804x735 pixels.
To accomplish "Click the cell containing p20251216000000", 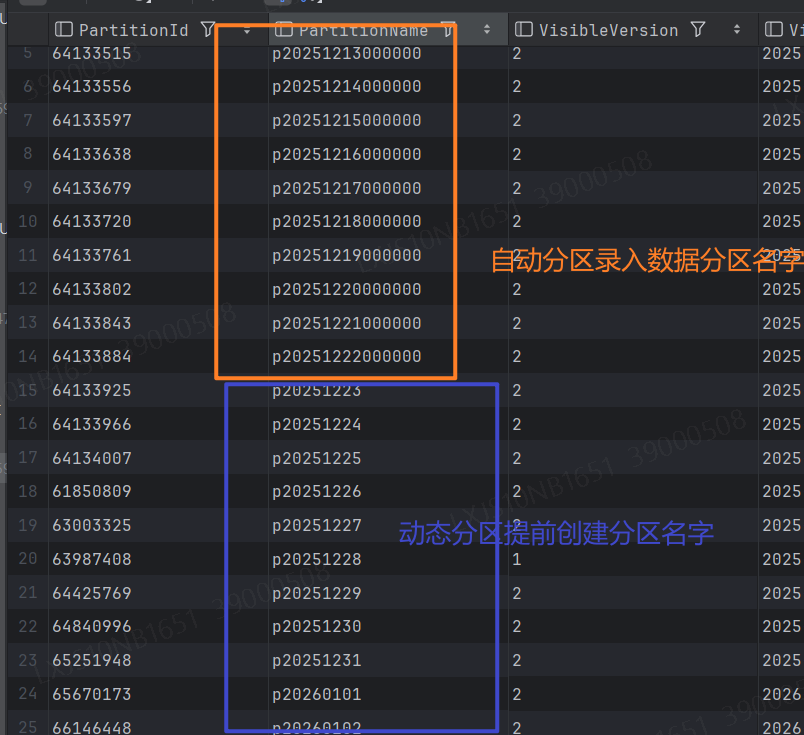I will click(346, 154).
